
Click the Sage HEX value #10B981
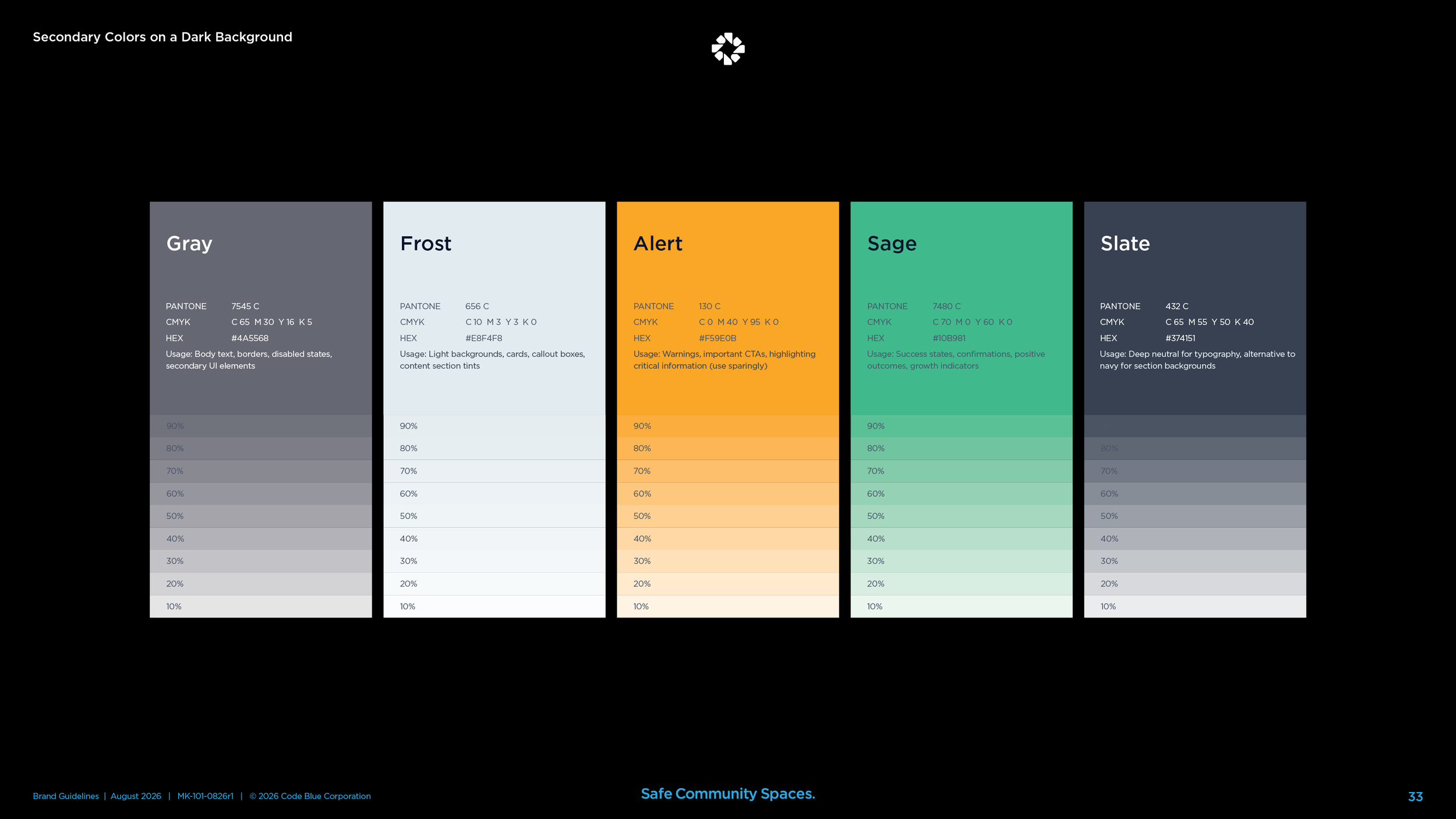[x=949, y=338]
